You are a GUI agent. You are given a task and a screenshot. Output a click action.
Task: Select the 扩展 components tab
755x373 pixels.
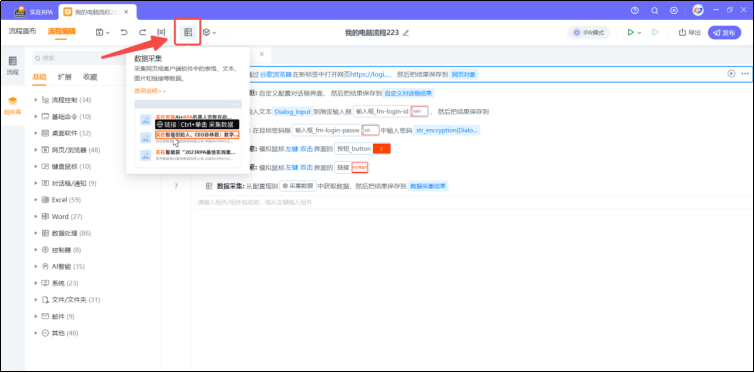65,77
